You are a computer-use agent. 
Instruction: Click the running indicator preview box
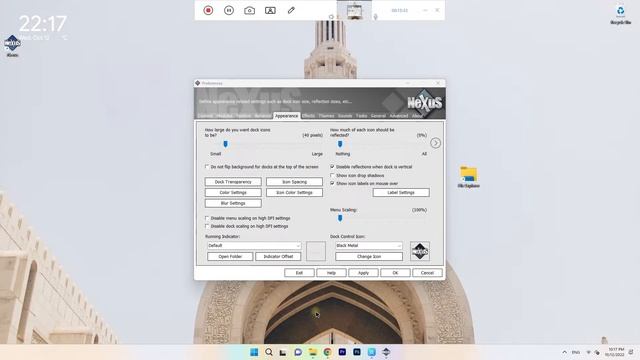316,251
